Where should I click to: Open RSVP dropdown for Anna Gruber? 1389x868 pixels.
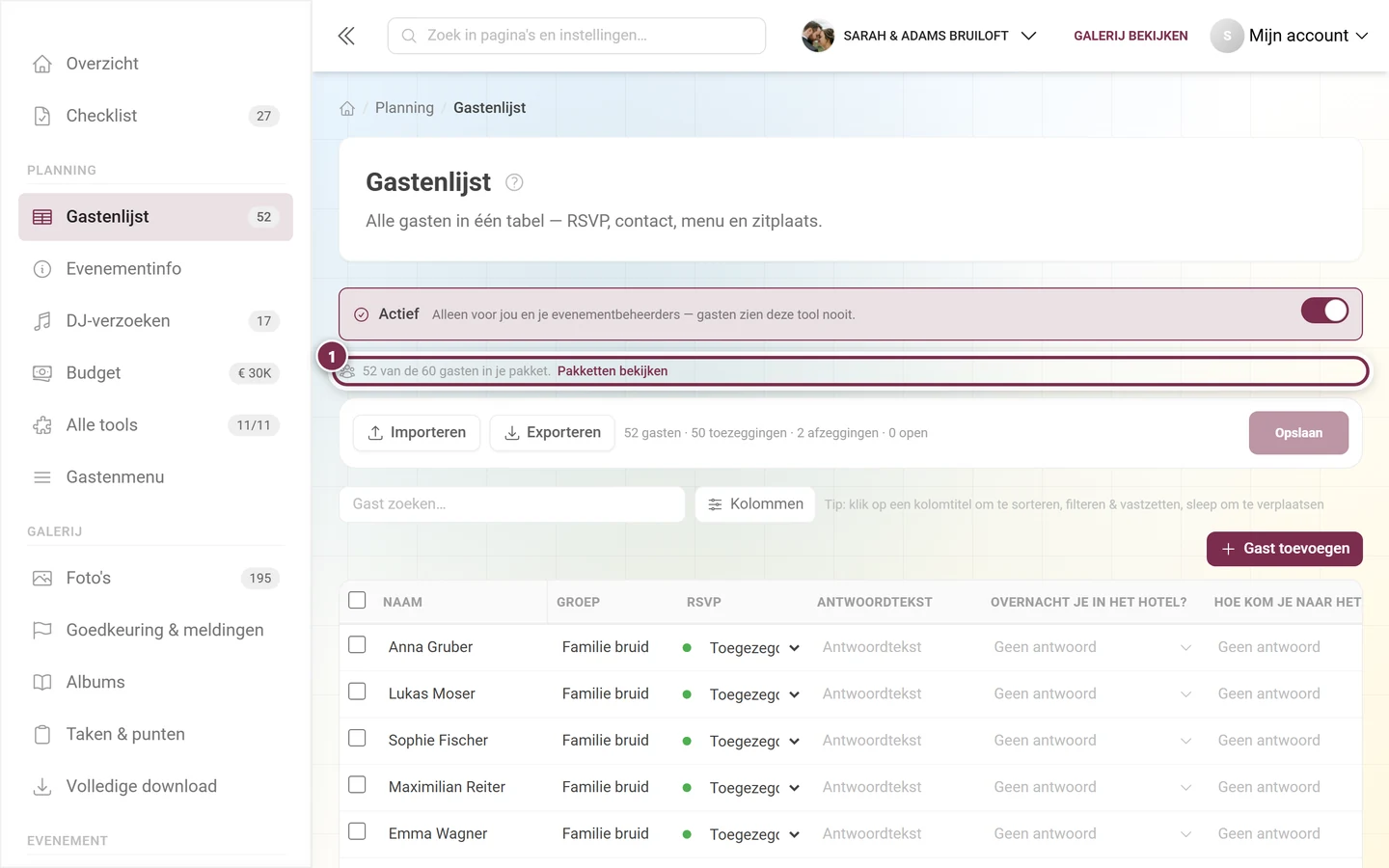click(754, 648)
